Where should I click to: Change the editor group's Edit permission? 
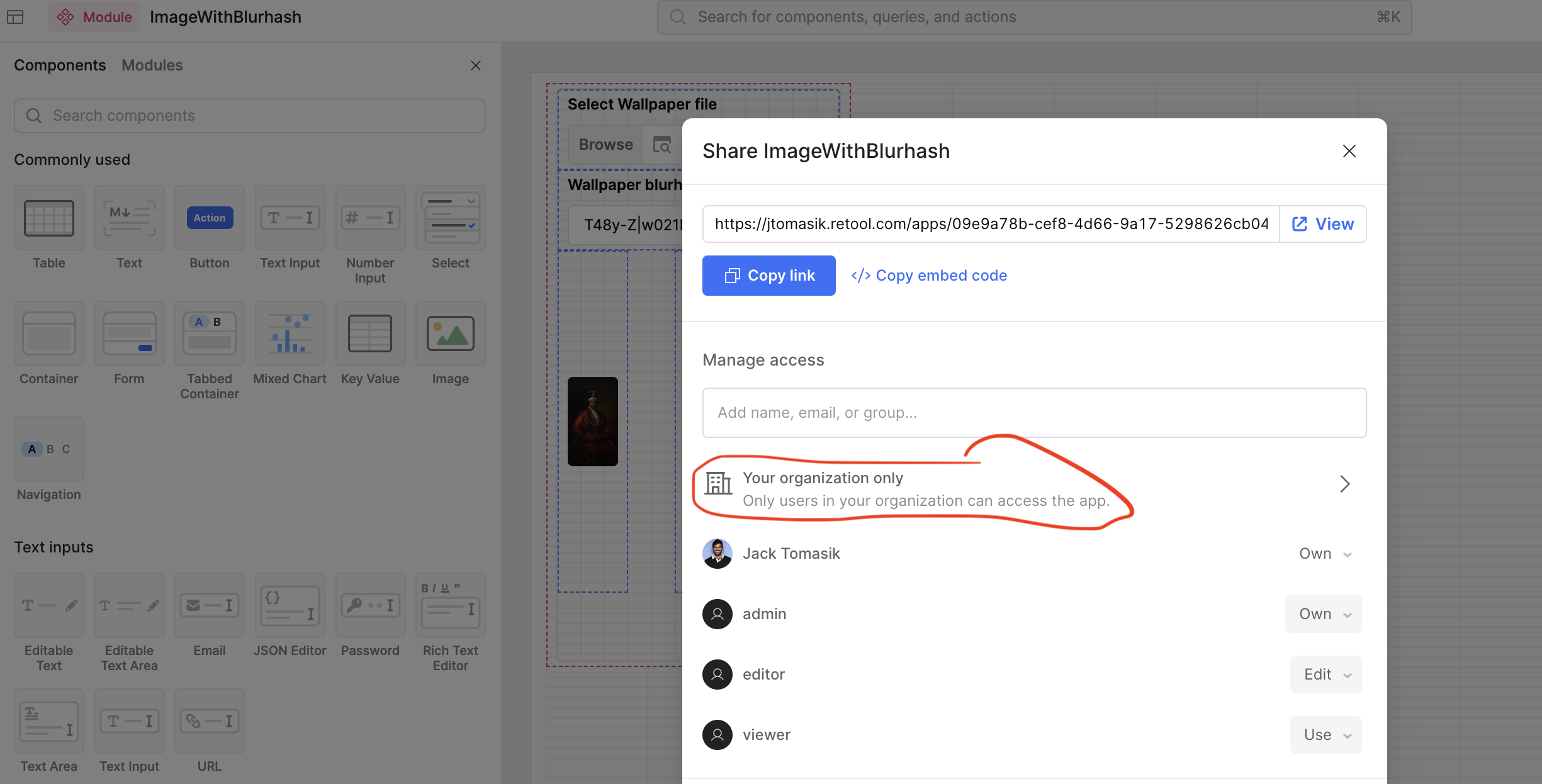tap(1326, 675)
